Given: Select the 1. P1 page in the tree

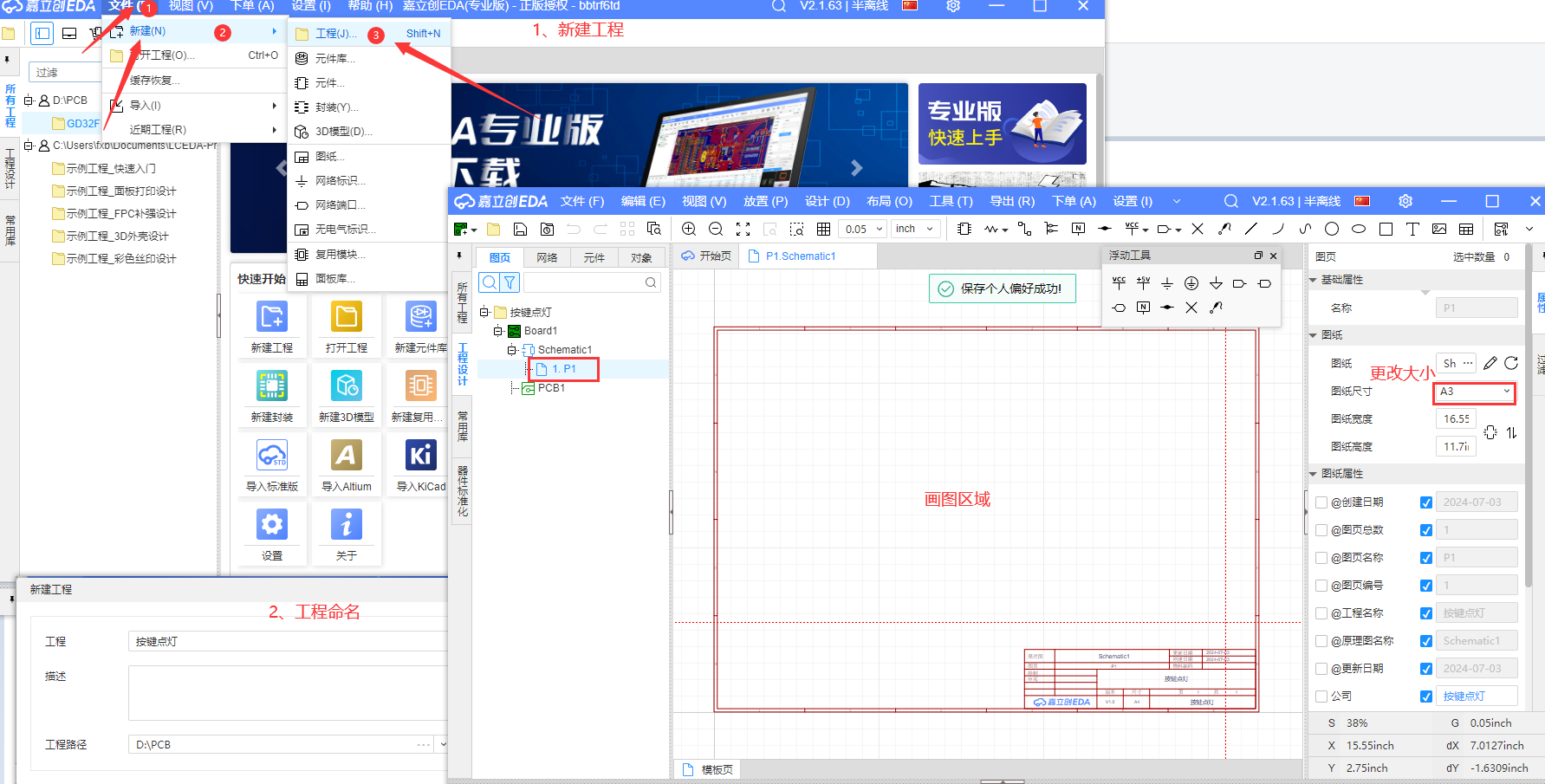Looking at the screenshot, I should coord(563,369).
